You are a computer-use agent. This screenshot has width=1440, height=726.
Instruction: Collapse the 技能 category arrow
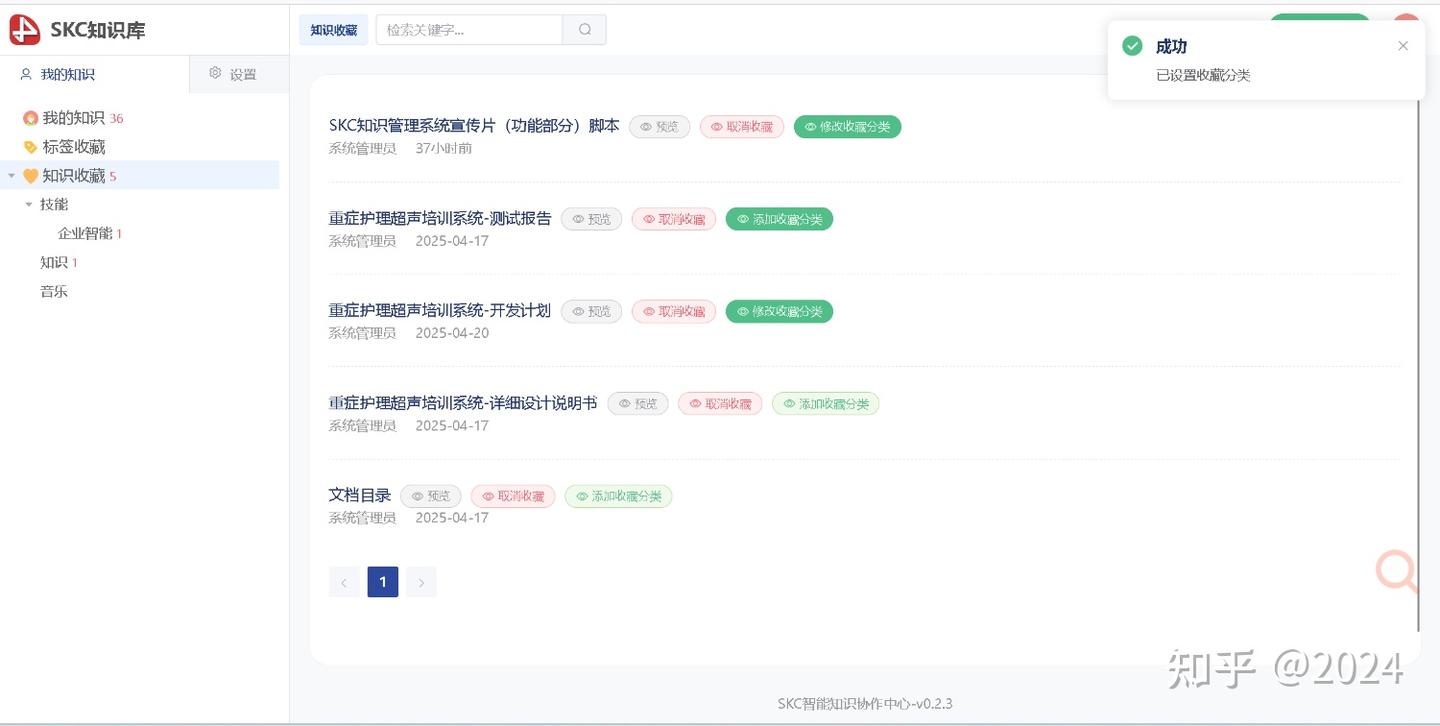click(x=29, y=205)
